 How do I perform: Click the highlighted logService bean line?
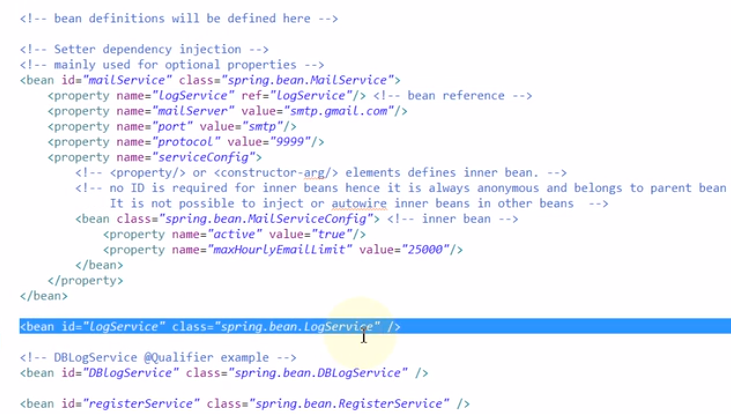[210, 327]
